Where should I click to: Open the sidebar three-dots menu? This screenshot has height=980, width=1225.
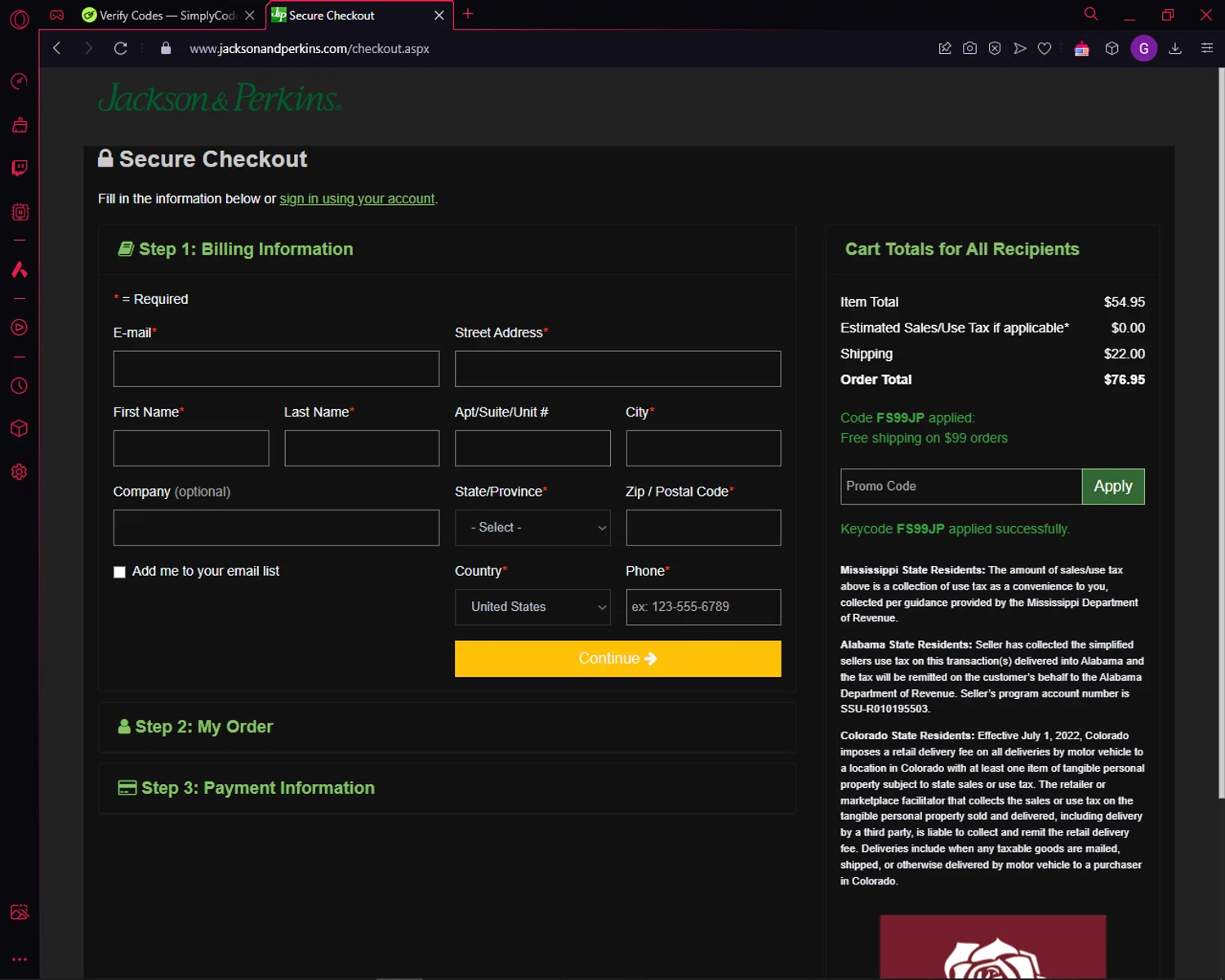(x=20, y=960)
